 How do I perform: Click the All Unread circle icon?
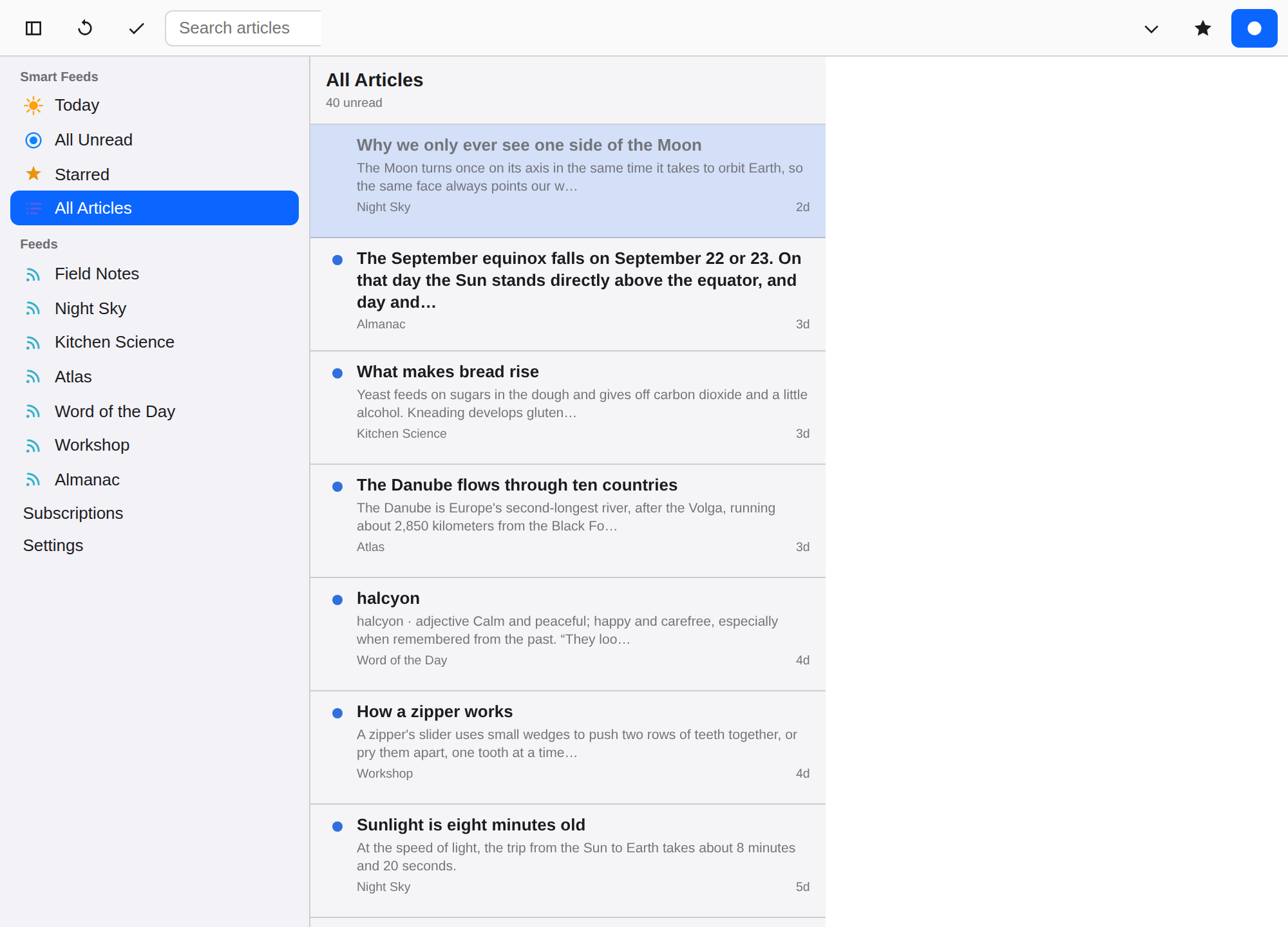pyautogui.click(x=33, y=140)
